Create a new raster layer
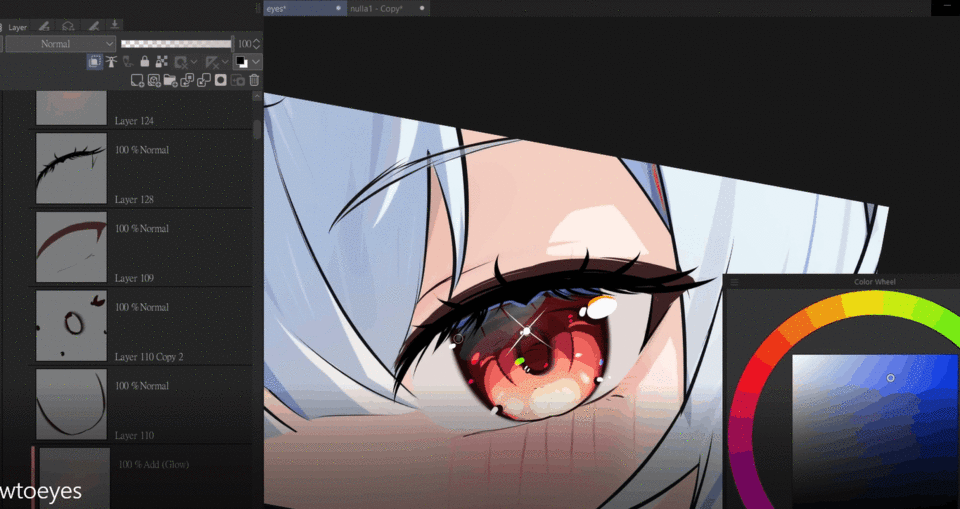Image resolution: width=960 pixels, height=509 pixels. pyautogui.click(x=138, y=80)
